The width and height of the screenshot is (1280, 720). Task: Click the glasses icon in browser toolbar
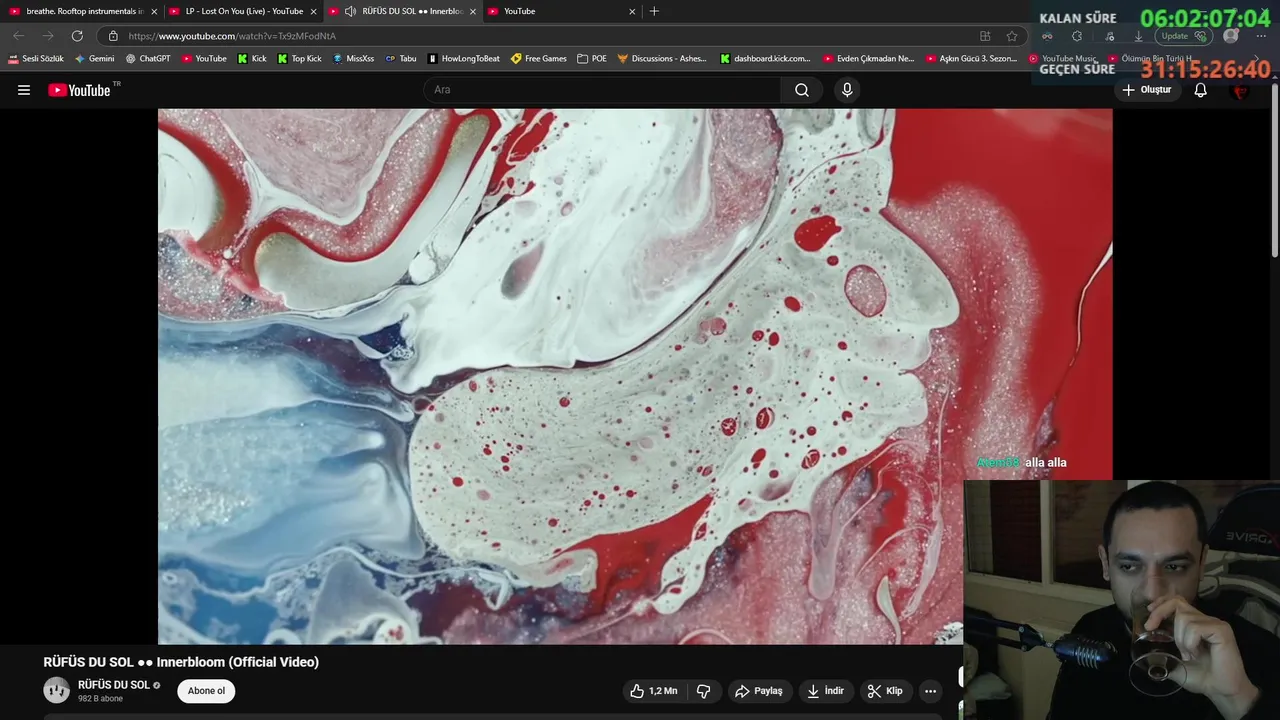1047,36
